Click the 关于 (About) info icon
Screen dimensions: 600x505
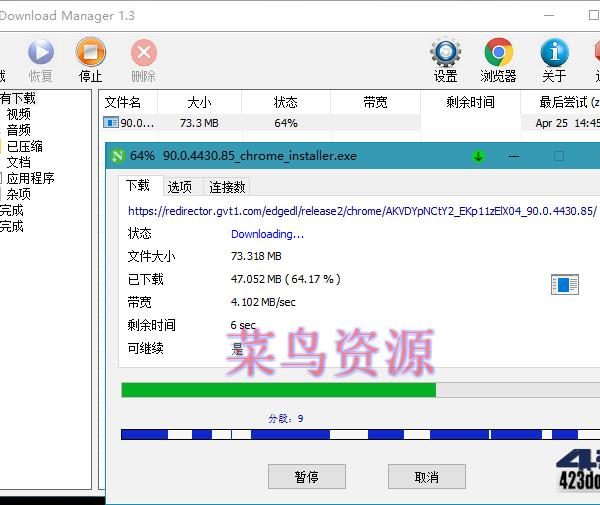click(x=553, y=53)
